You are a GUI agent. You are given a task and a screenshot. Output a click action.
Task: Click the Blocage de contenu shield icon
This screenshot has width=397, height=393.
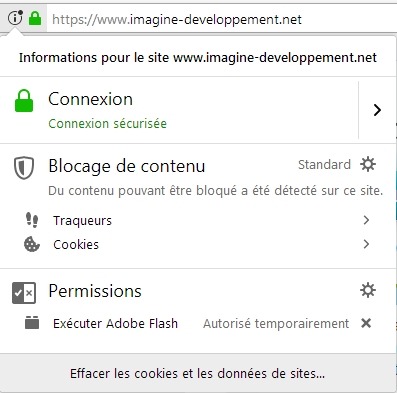[x=24, y=168]
